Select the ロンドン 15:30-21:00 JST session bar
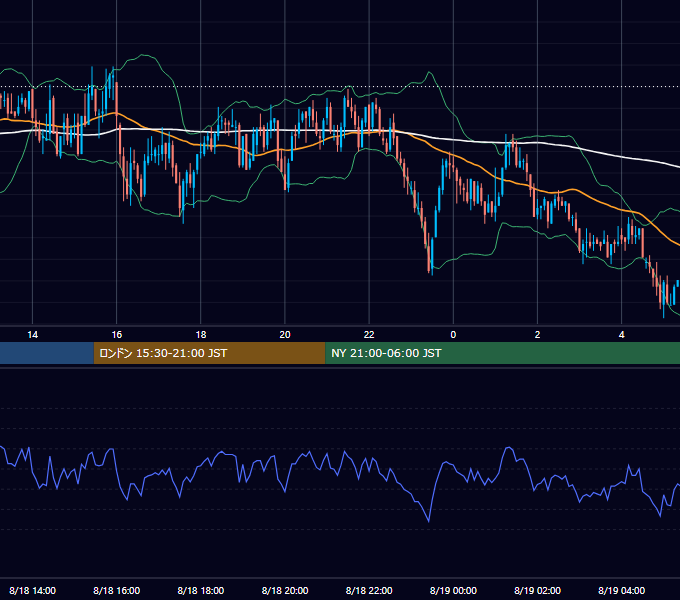The image size is (680, 600). (x=209, y=353)
